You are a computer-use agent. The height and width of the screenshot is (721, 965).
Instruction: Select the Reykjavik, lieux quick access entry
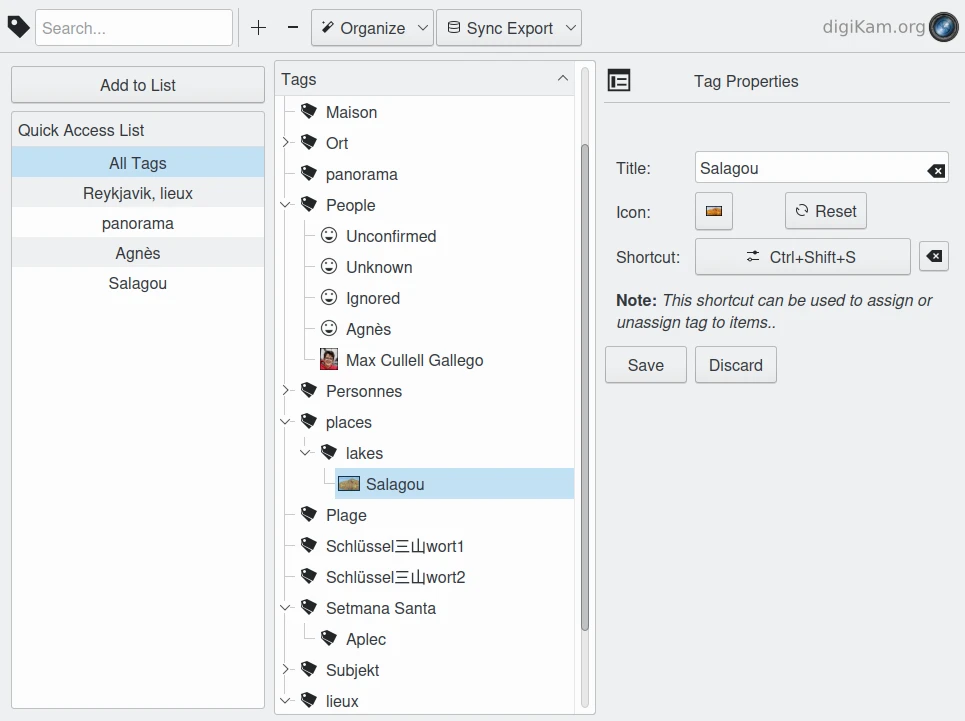(138, 193)
